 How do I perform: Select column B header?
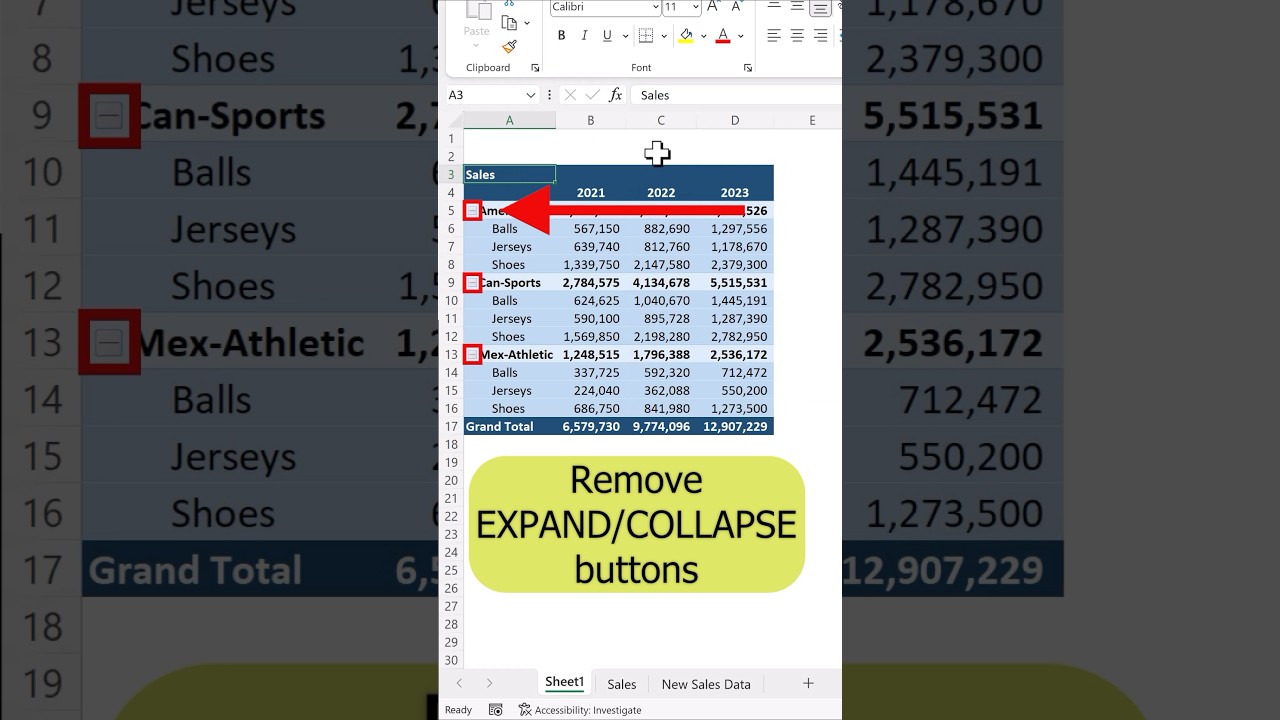coord(591,120)
